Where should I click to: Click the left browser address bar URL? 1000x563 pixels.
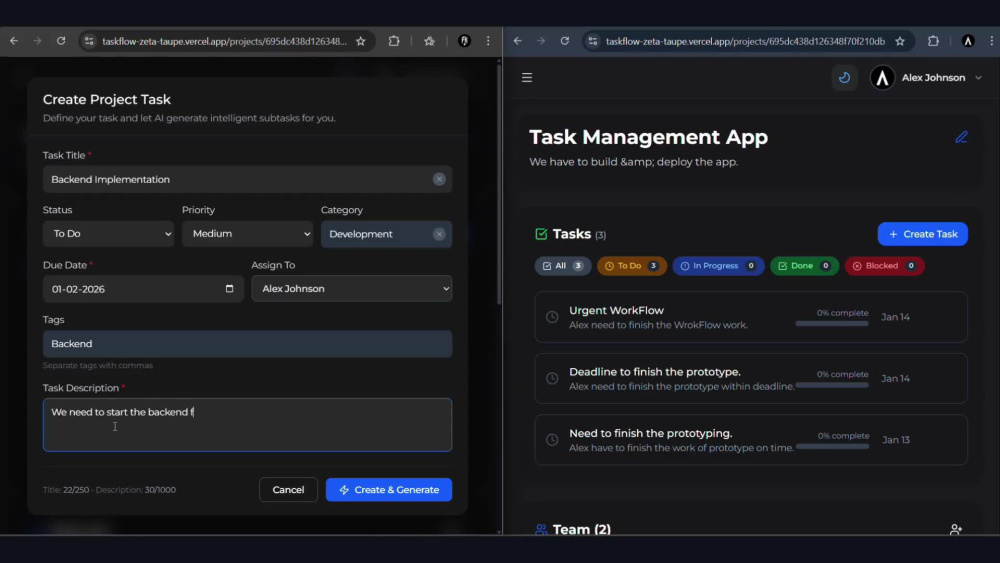[x=224, y=41]
